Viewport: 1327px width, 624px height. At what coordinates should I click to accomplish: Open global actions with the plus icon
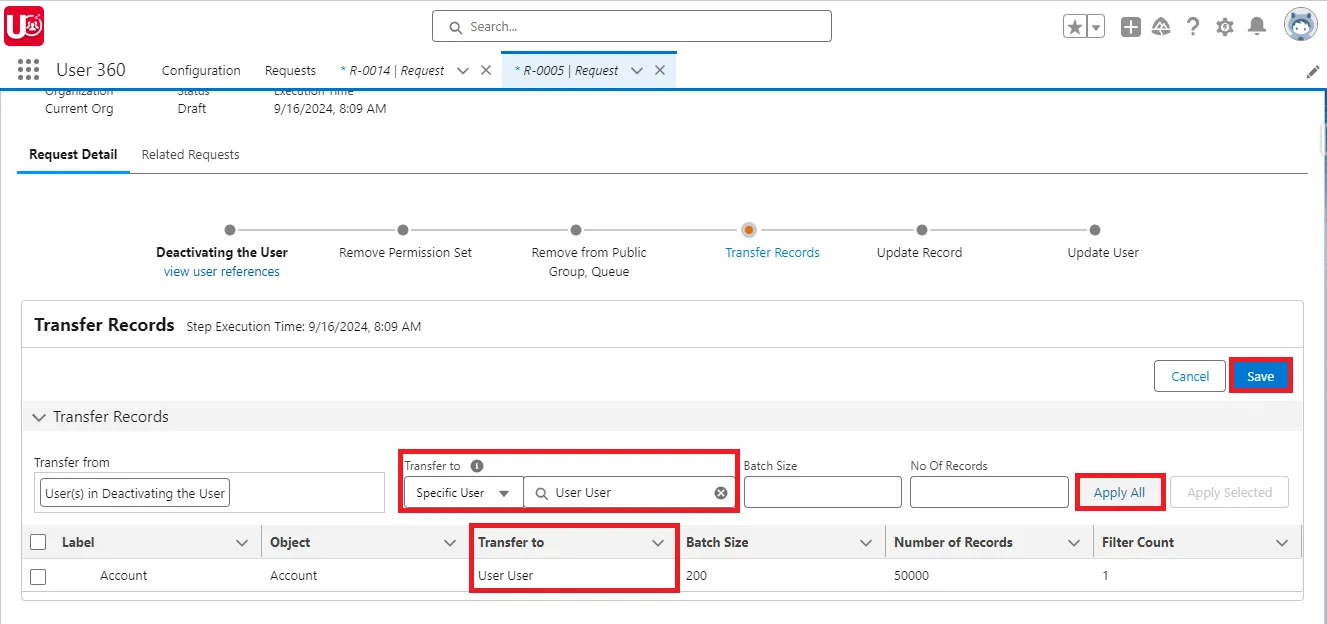tap(1130, 27)
